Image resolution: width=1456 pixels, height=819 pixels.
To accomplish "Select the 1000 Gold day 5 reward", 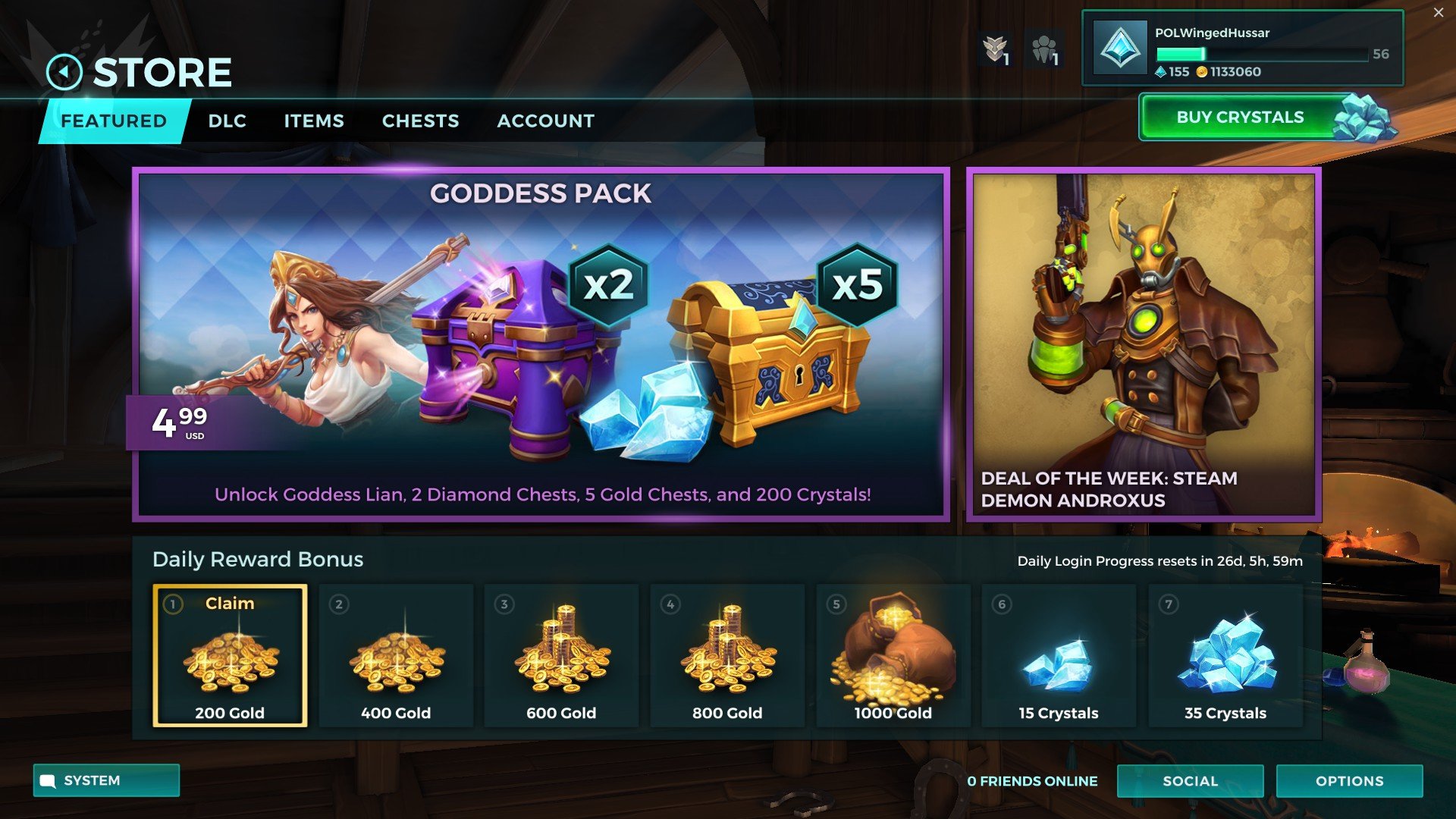I will coord(893,656).
